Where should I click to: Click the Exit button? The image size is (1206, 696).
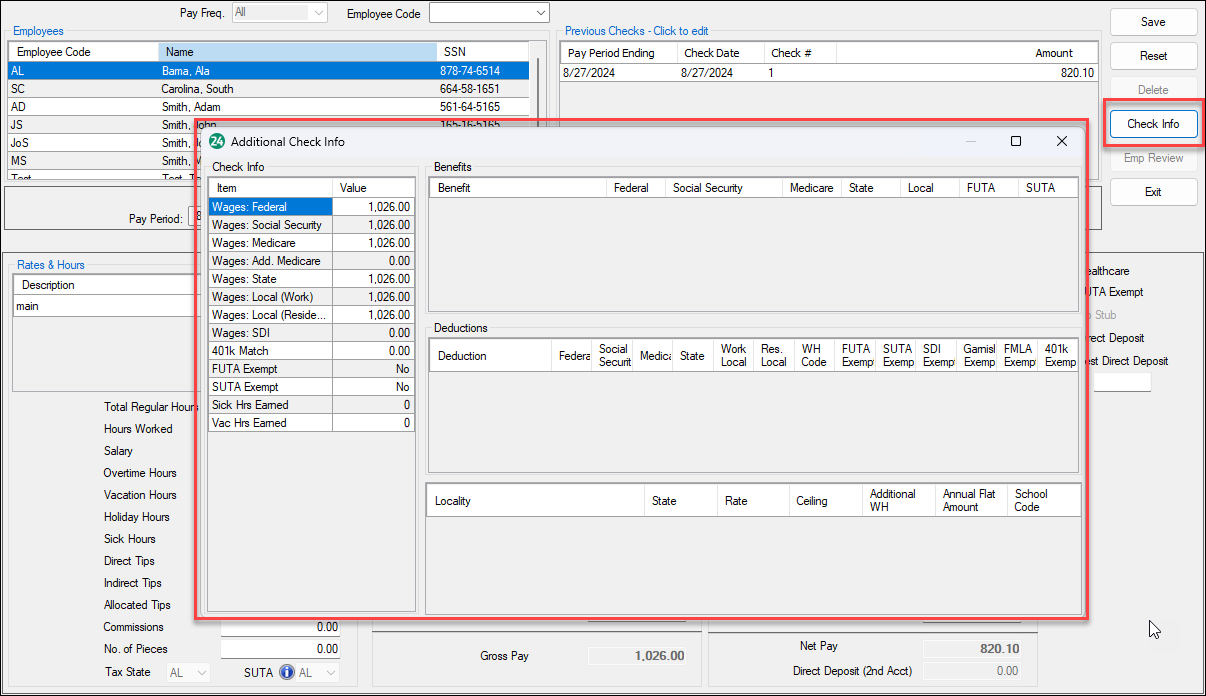(x=1153, y=192)
